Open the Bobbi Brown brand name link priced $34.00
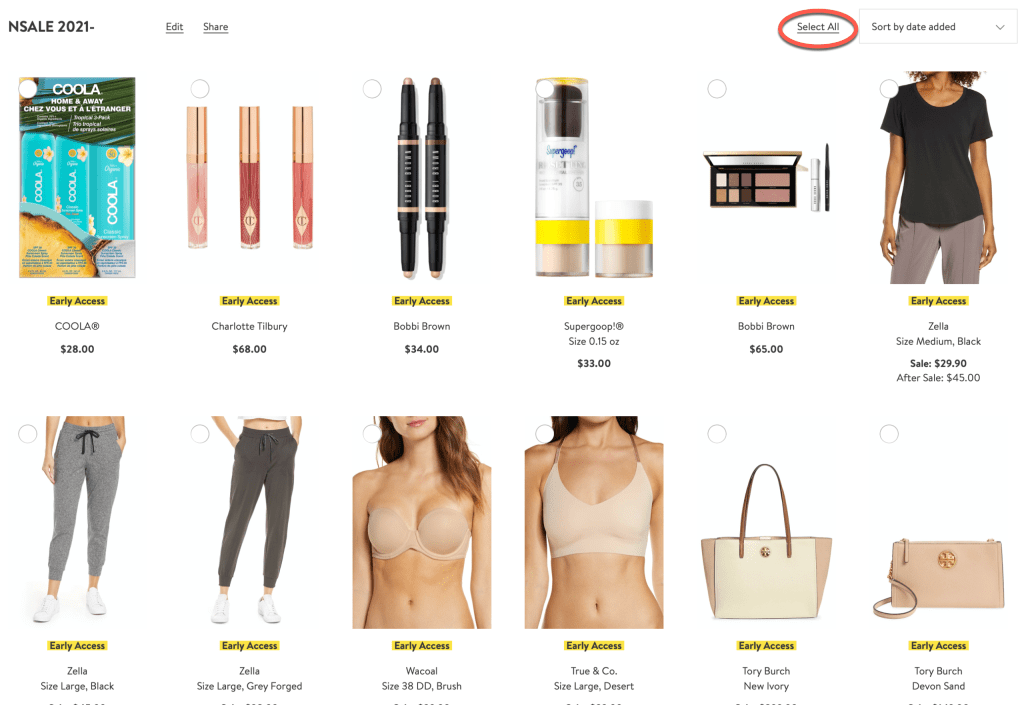This screenshot has height=705, width=1024. (422, 326)
